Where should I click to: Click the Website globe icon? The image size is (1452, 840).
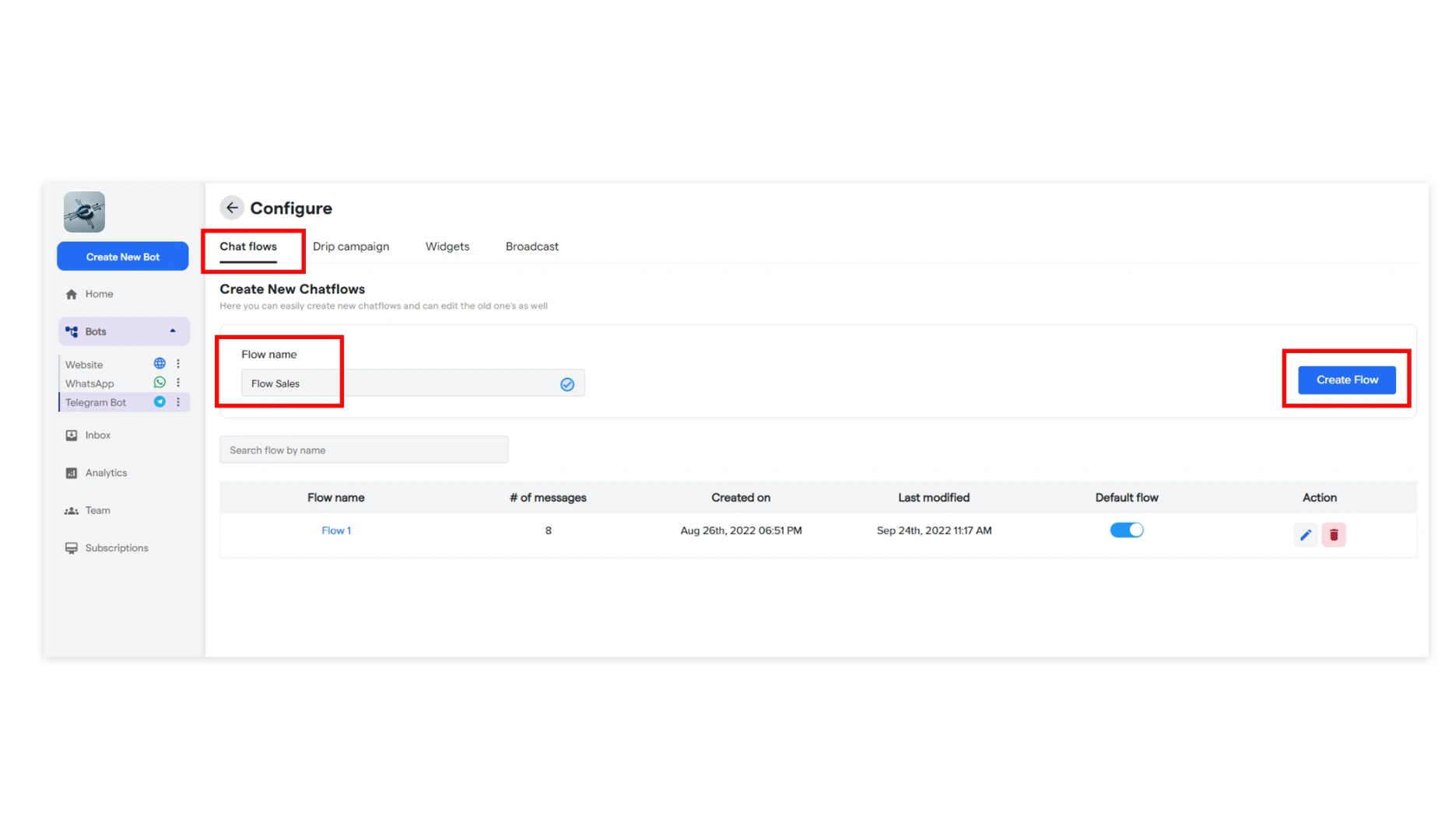click(x=160, y=363)
